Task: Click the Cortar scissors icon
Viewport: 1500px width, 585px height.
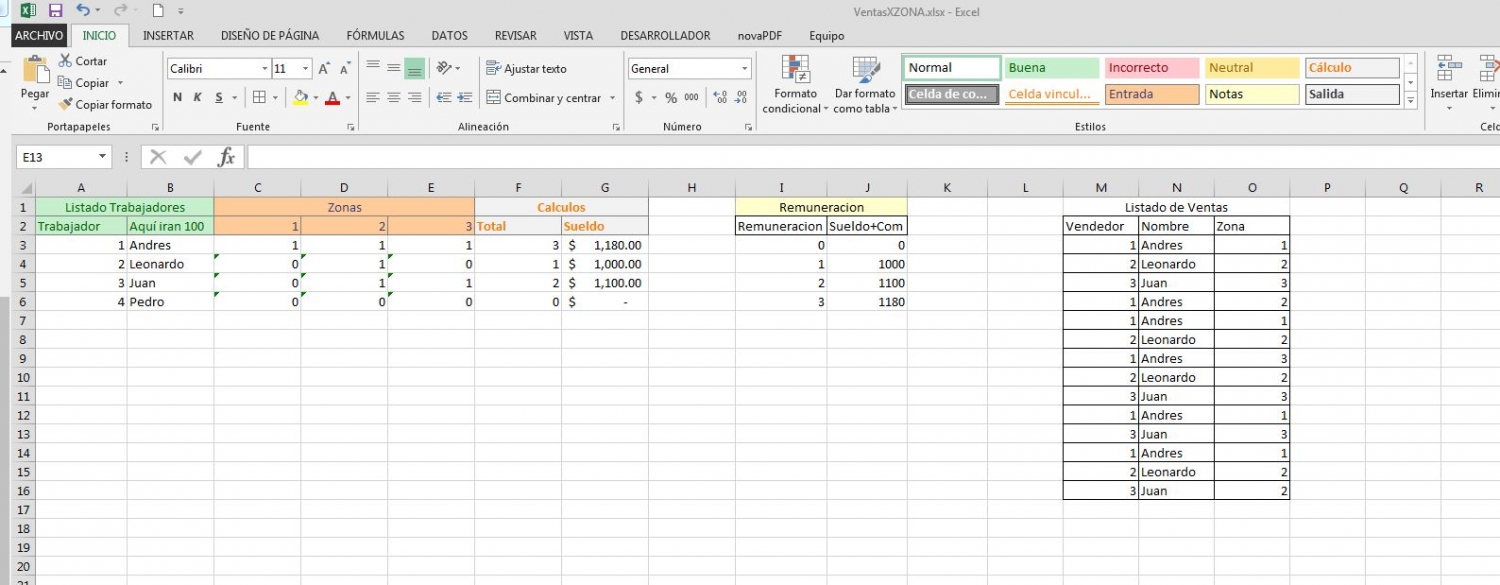Action: (x=65, y=61)
